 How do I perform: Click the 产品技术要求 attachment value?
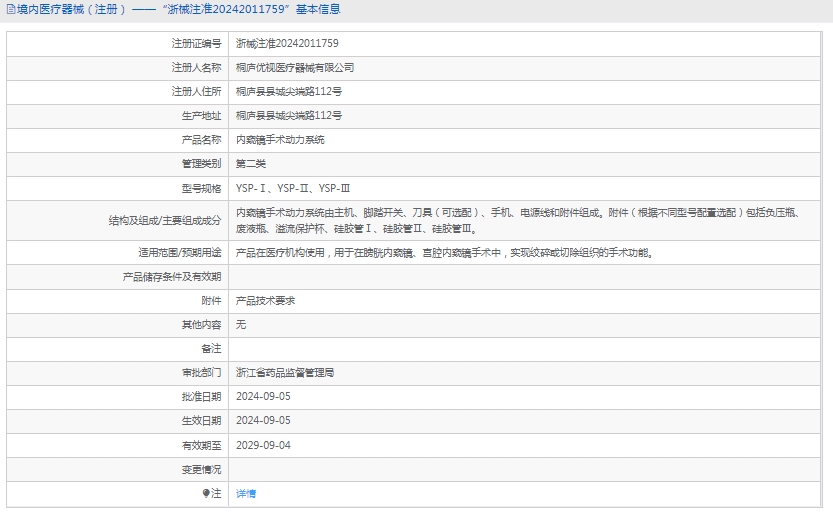(265, 301)
